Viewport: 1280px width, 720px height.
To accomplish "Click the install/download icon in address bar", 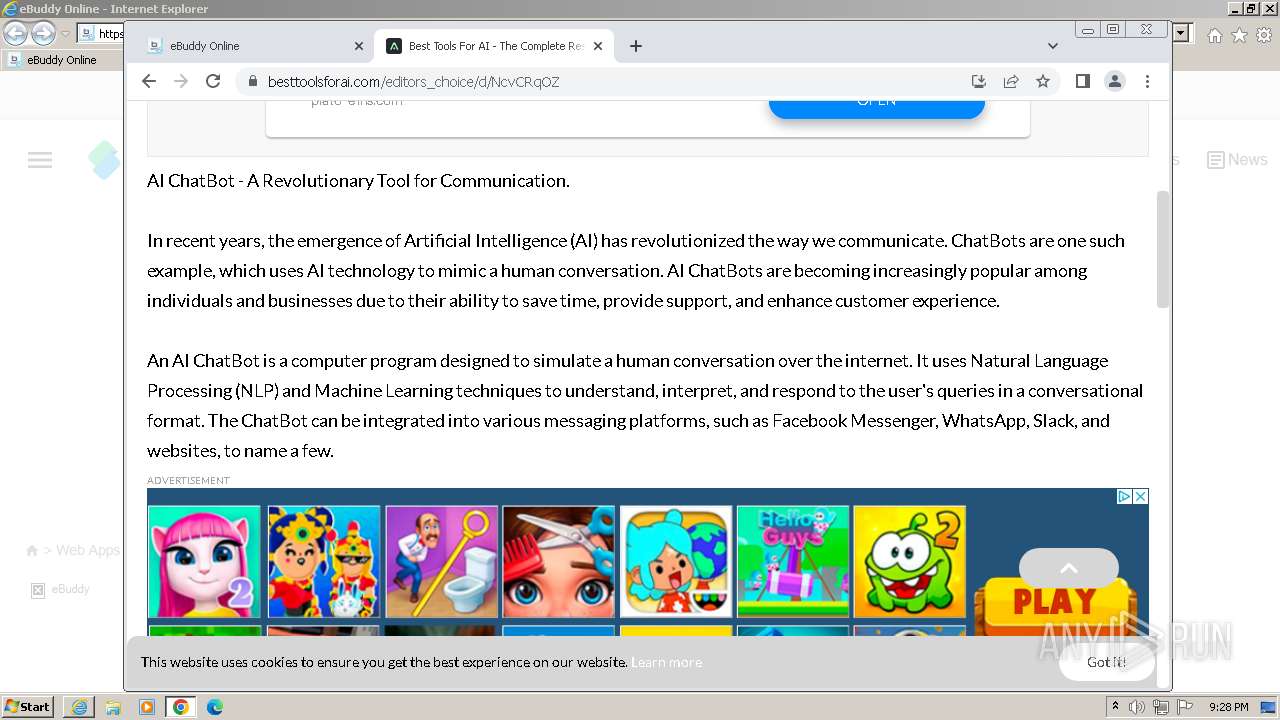I will point(979,81).
